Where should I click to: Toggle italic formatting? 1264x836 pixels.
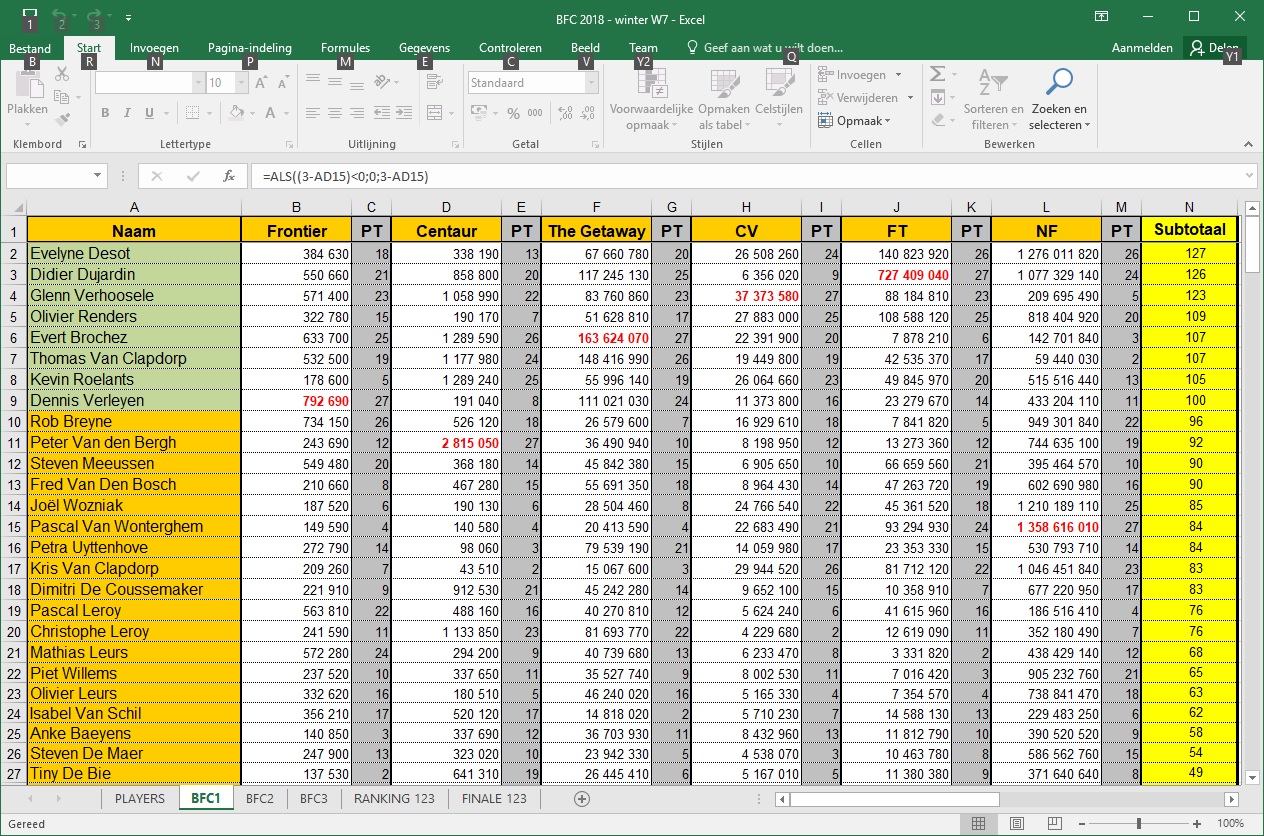click(x=129, y=113)
